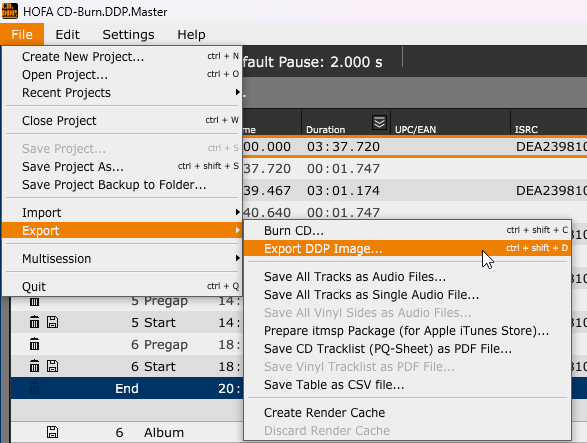Choose Save CD Tracklist as PDF File

(407, 348)
